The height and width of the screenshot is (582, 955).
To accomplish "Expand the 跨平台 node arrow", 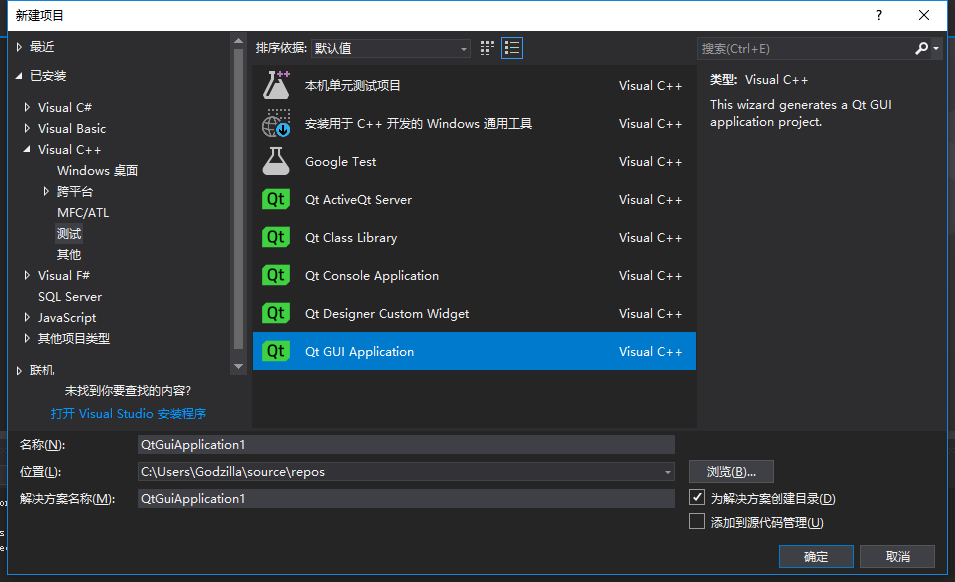I will tap(46, 191).
